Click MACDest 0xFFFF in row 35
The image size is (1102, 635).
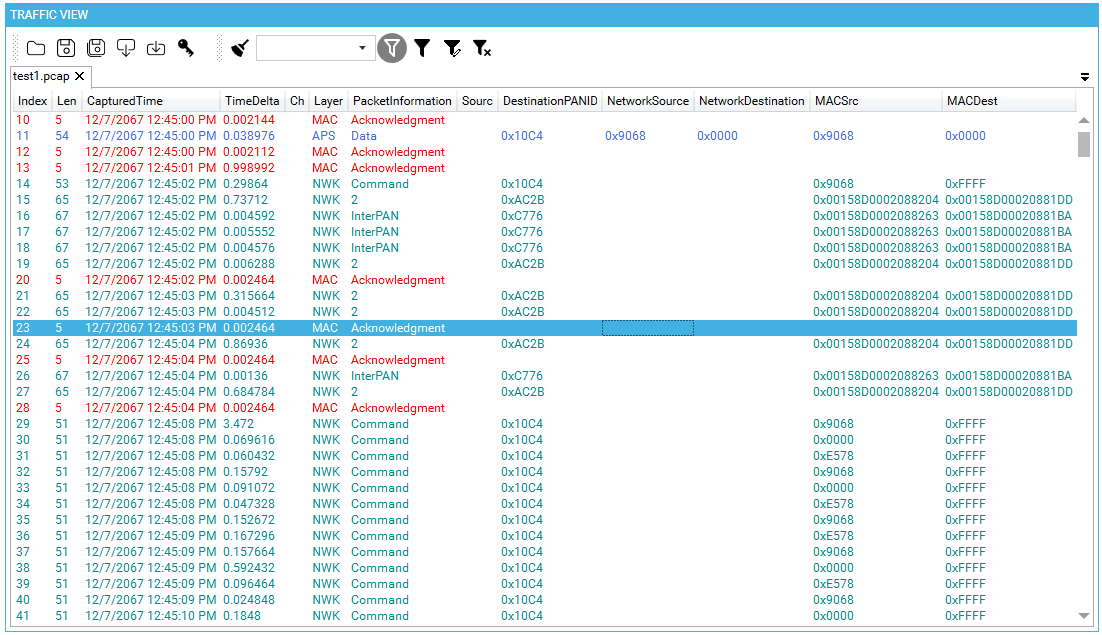pyautogui.click(x=966, y=520)
